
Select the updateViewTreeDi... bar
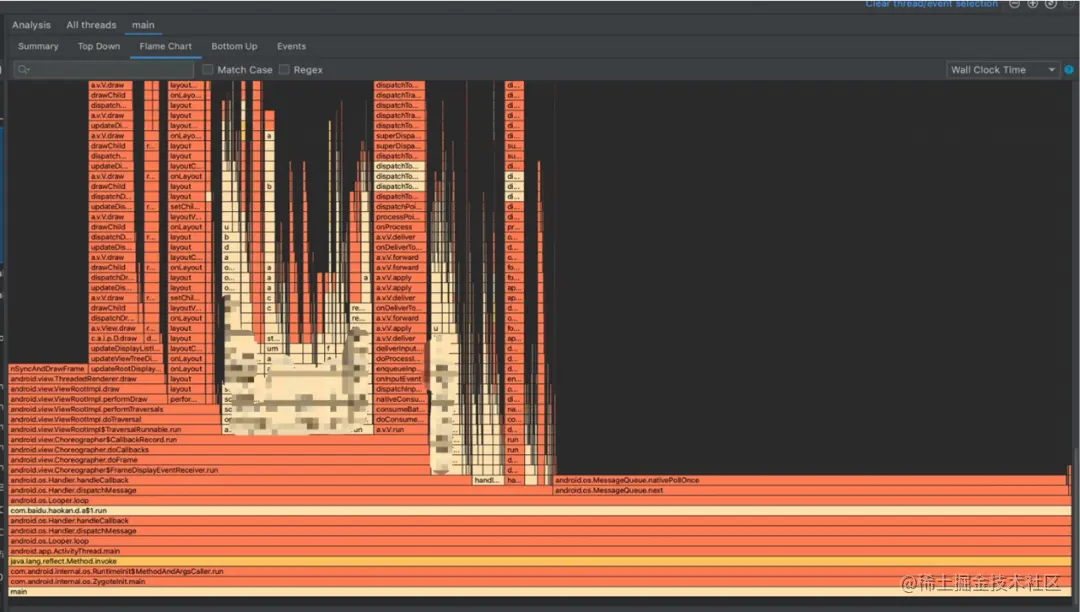[x=125, y=359]
